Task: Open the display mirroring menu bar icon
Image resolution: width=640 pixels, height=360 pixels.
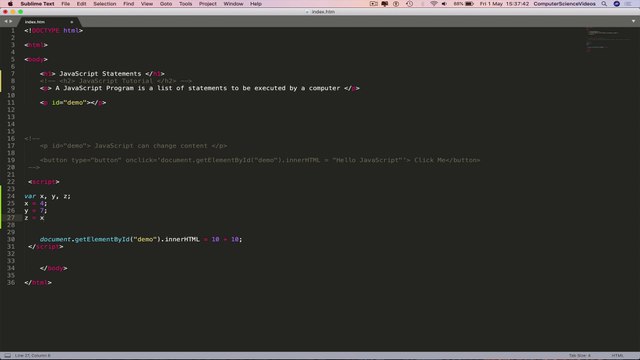Action: coord(385,4)
